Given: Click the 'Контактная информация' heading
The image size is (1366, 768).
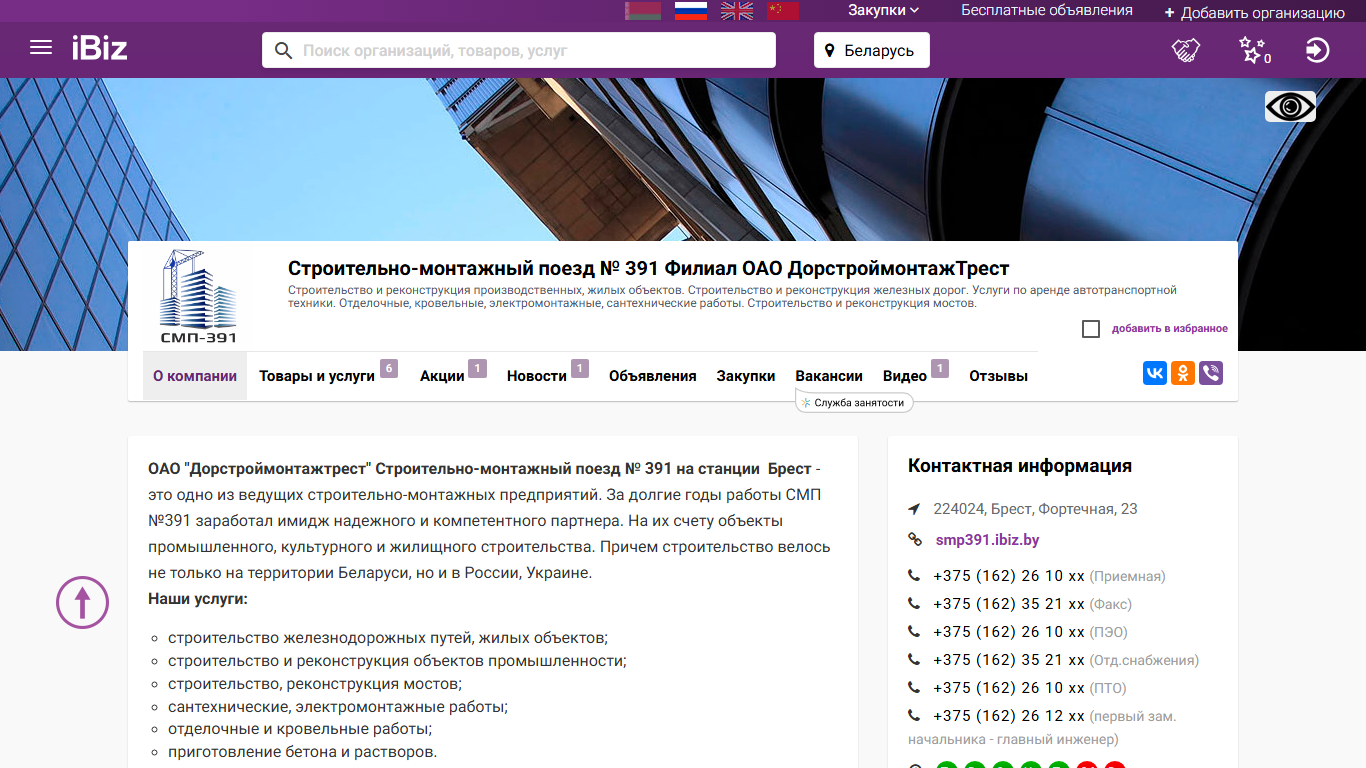Looking at the screenshot, I should tap(1020, 466).
